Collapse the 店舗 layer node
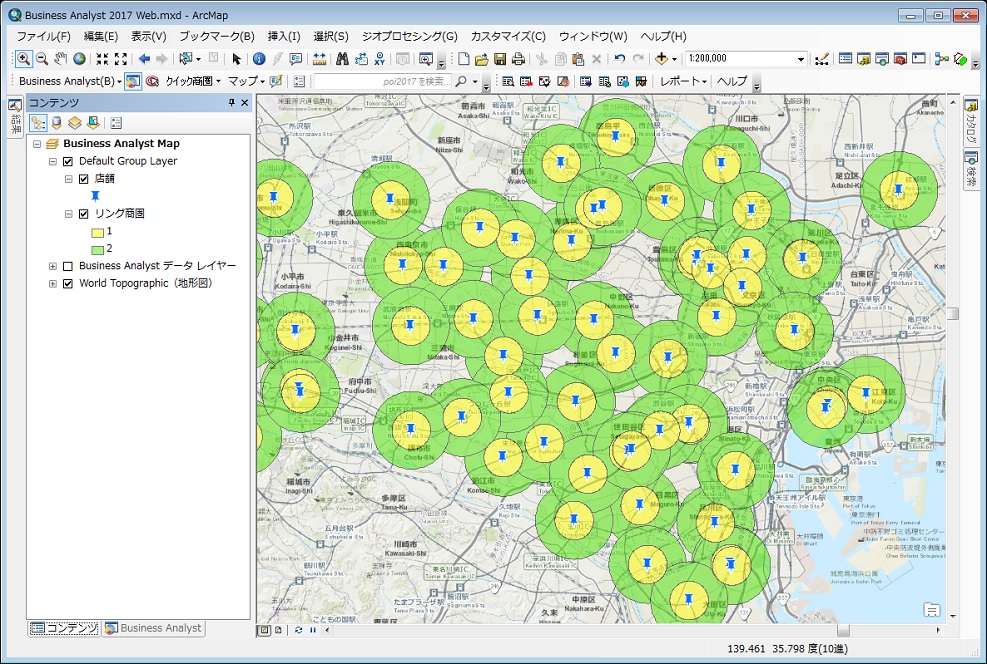Viewport: 987px width, 664px height. (69, 179)
